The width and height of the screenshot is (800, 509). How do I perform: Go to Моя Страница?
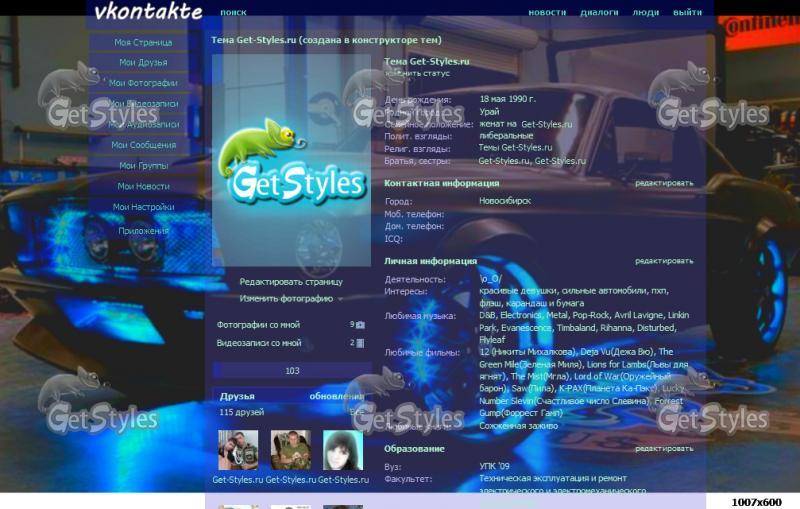point(143,42)
